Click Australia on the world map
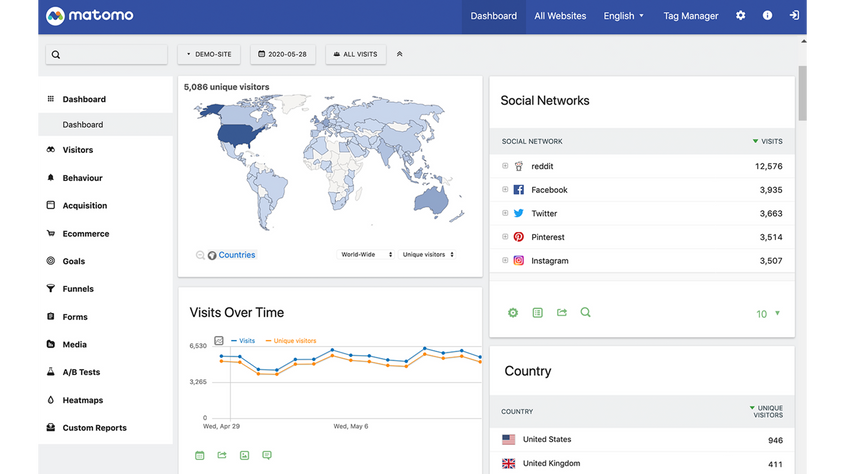This screenshot has height=474, width=844. point(432,200)
